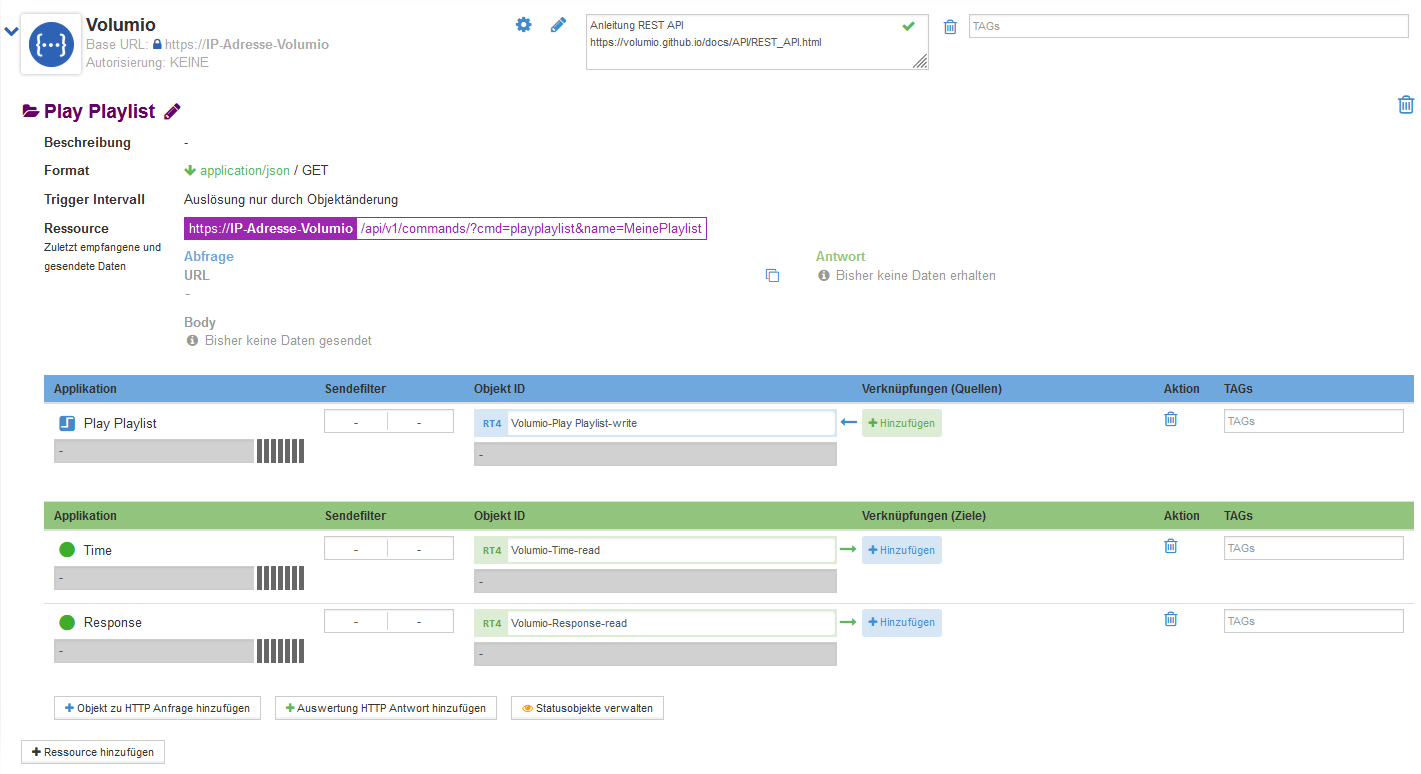
Task: Click the Volumio TAGs field at top
Action: [x=1188, y=26]
